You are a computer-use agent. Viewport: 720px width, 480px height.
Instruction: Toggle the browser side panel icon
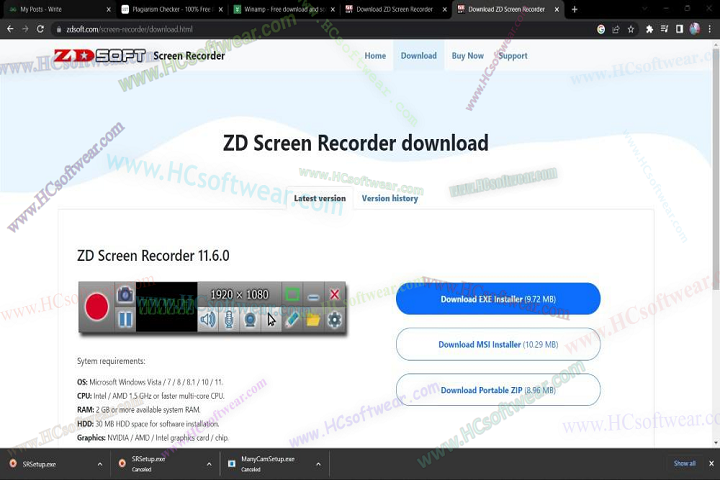tap(680, 29)
